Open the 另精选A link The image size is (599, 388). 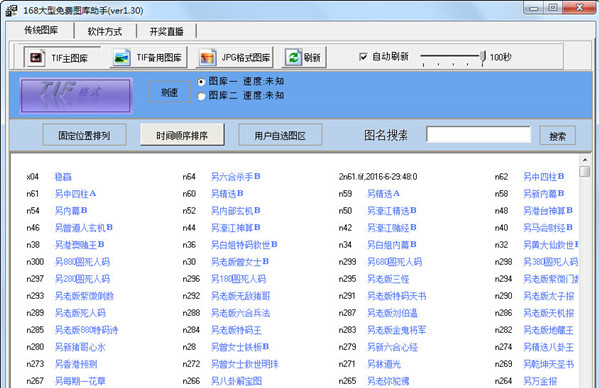pos(384,194)
